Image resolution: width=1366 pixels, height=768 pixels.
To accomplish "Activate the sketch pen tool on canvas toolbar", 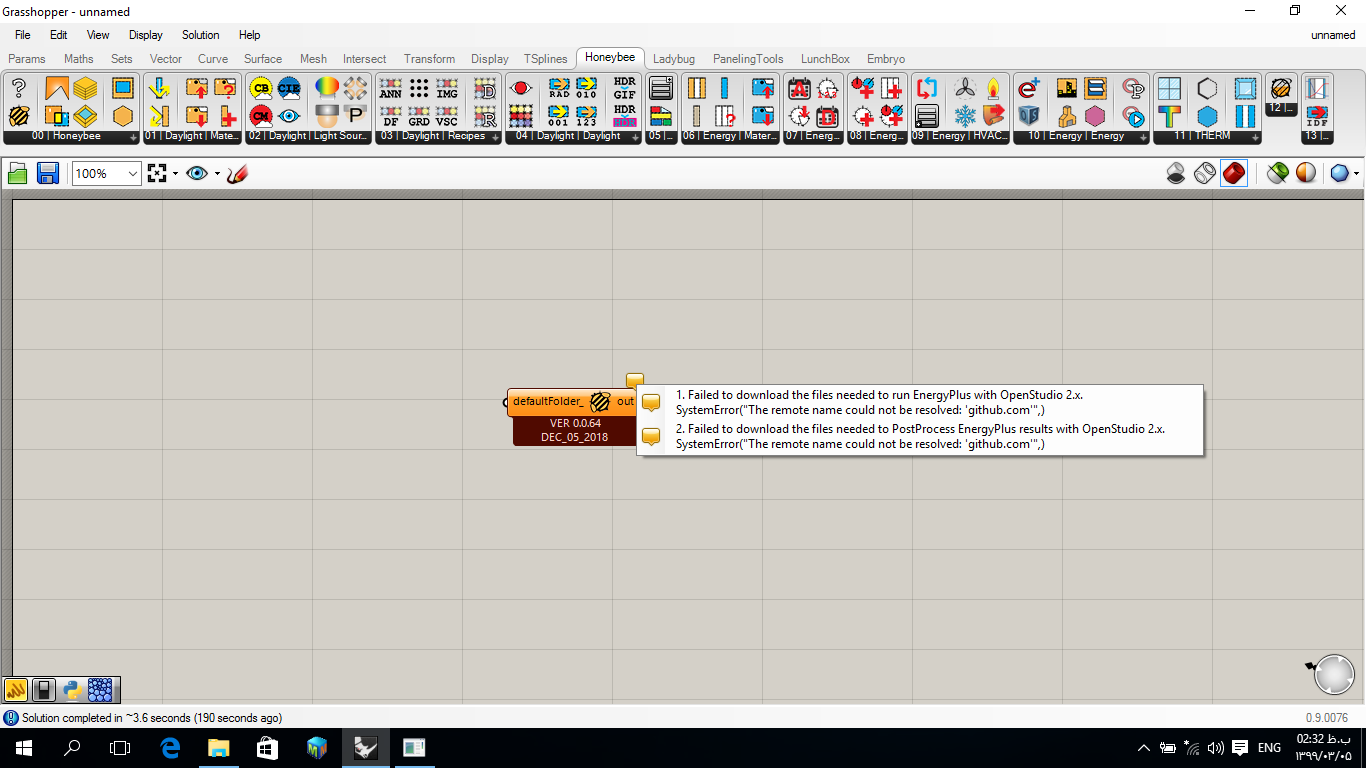I will 237,173.
